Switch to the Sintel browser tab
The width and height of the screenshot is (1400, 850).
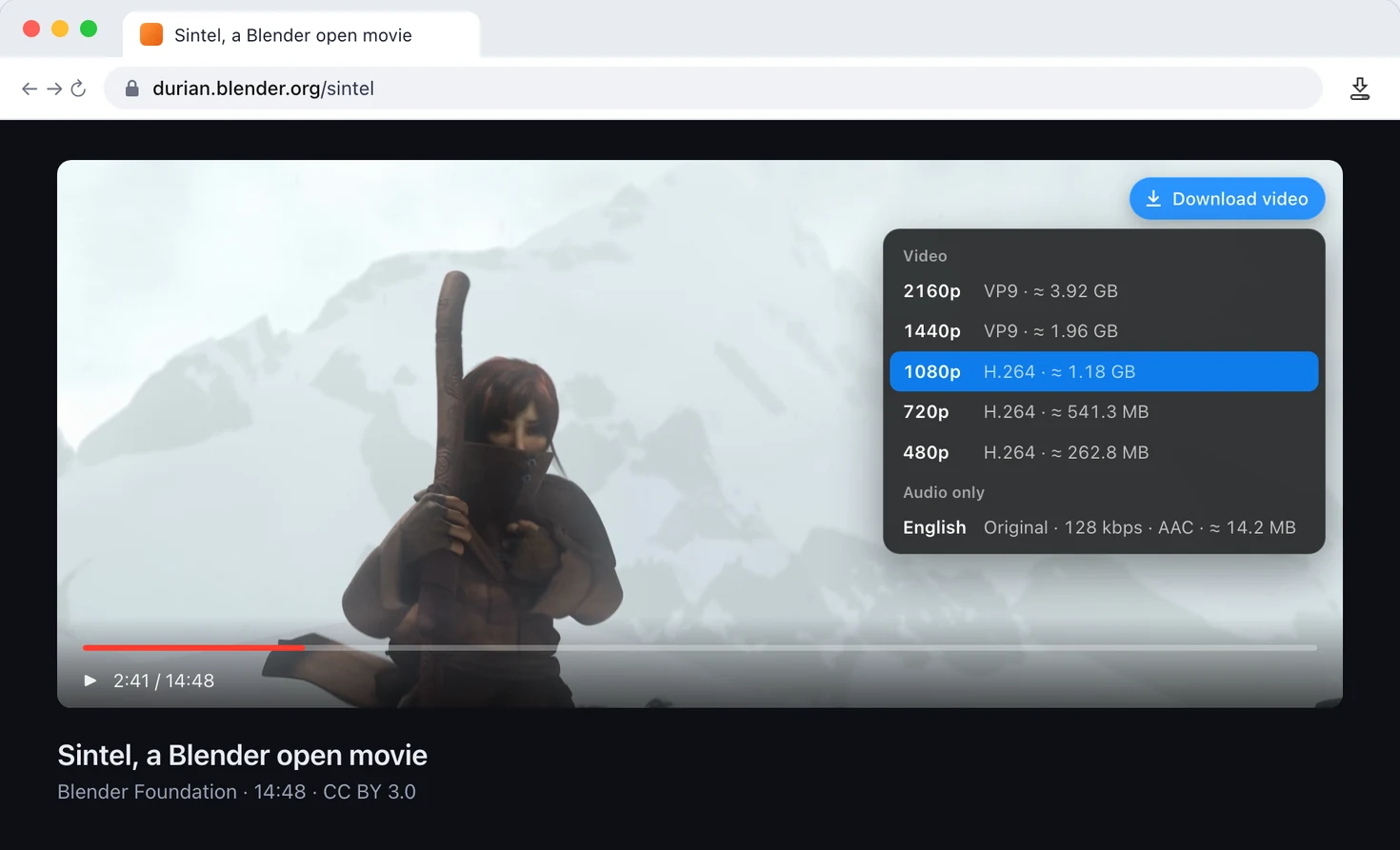pyautogui.click(x=301, y=35)
